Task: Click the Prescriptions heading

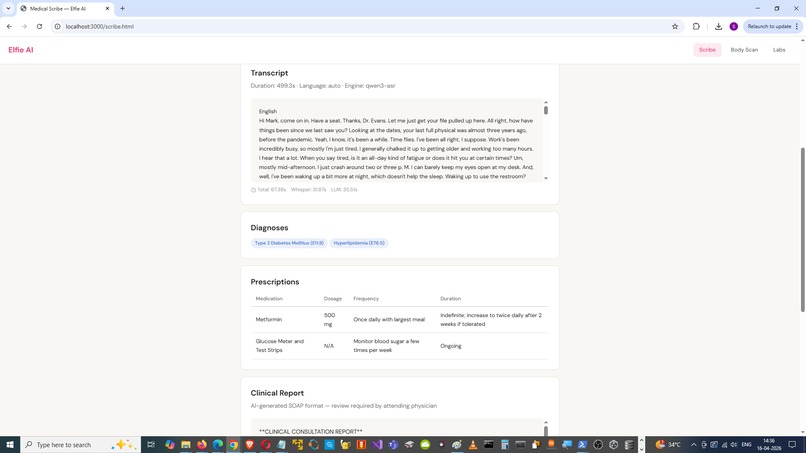Action: [x=275, y=282]
